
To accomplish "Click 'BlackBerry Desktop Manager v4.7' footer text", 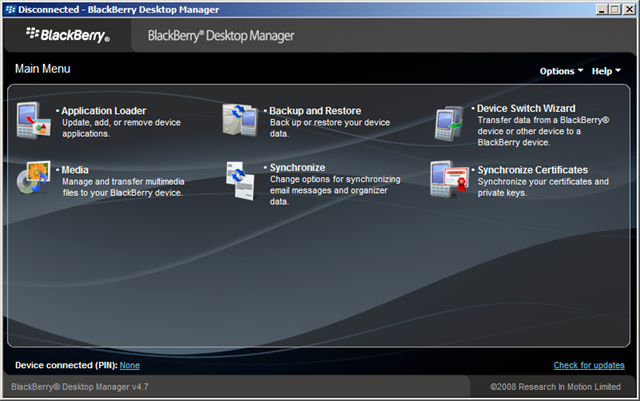I will [80, 387].
